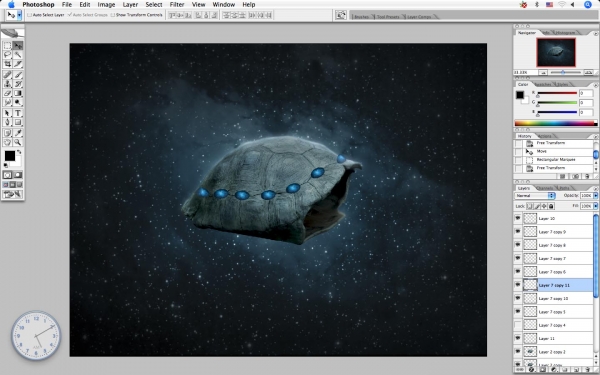This screenshot has width=600, height=375.
Task: Switch to the Actions tab
Action: click(545, 136)
